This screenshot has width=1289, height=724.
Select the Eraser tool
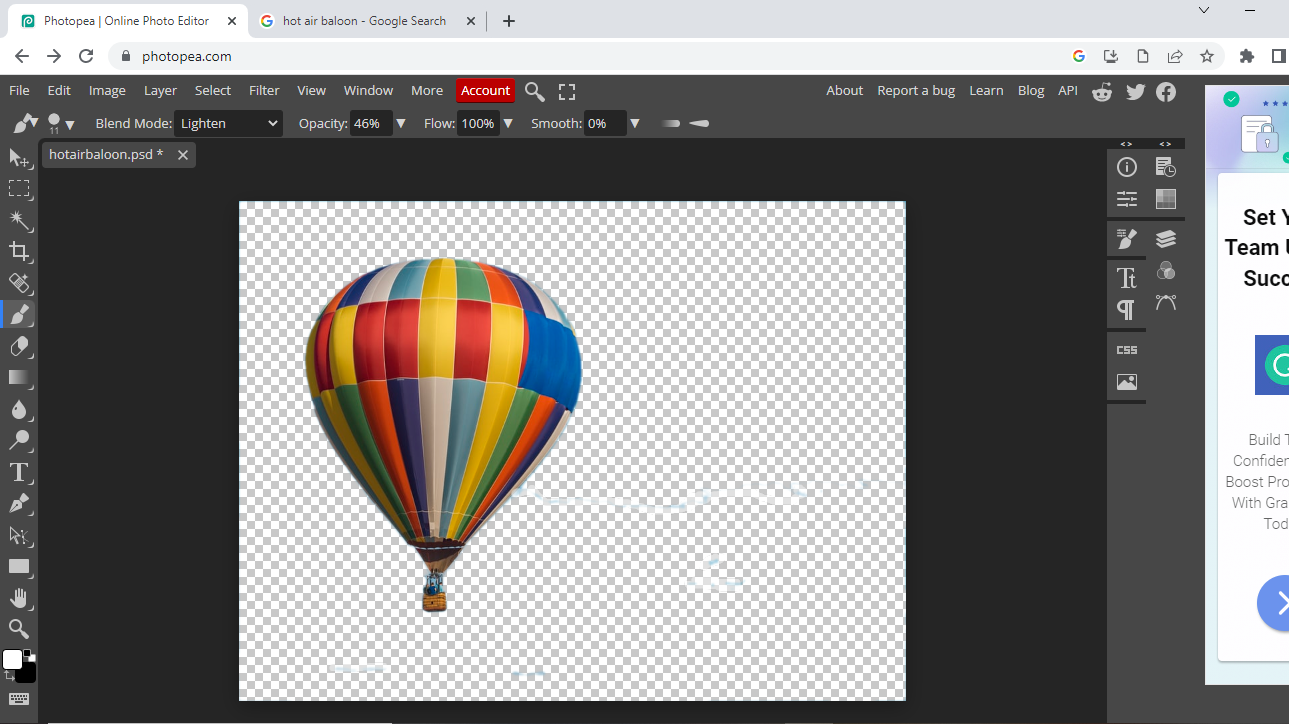19,346
